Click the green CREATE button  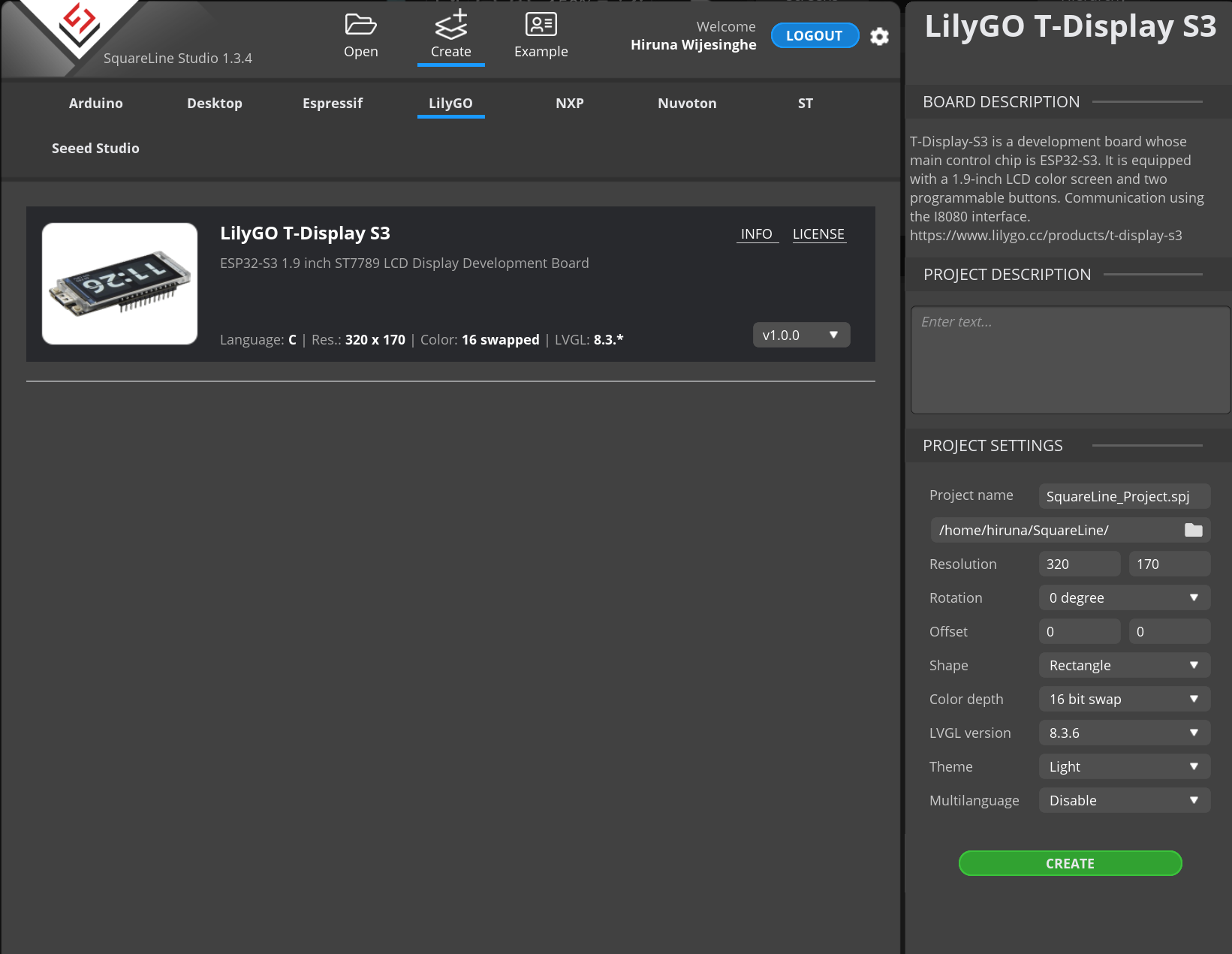(x=1071, y=863)
